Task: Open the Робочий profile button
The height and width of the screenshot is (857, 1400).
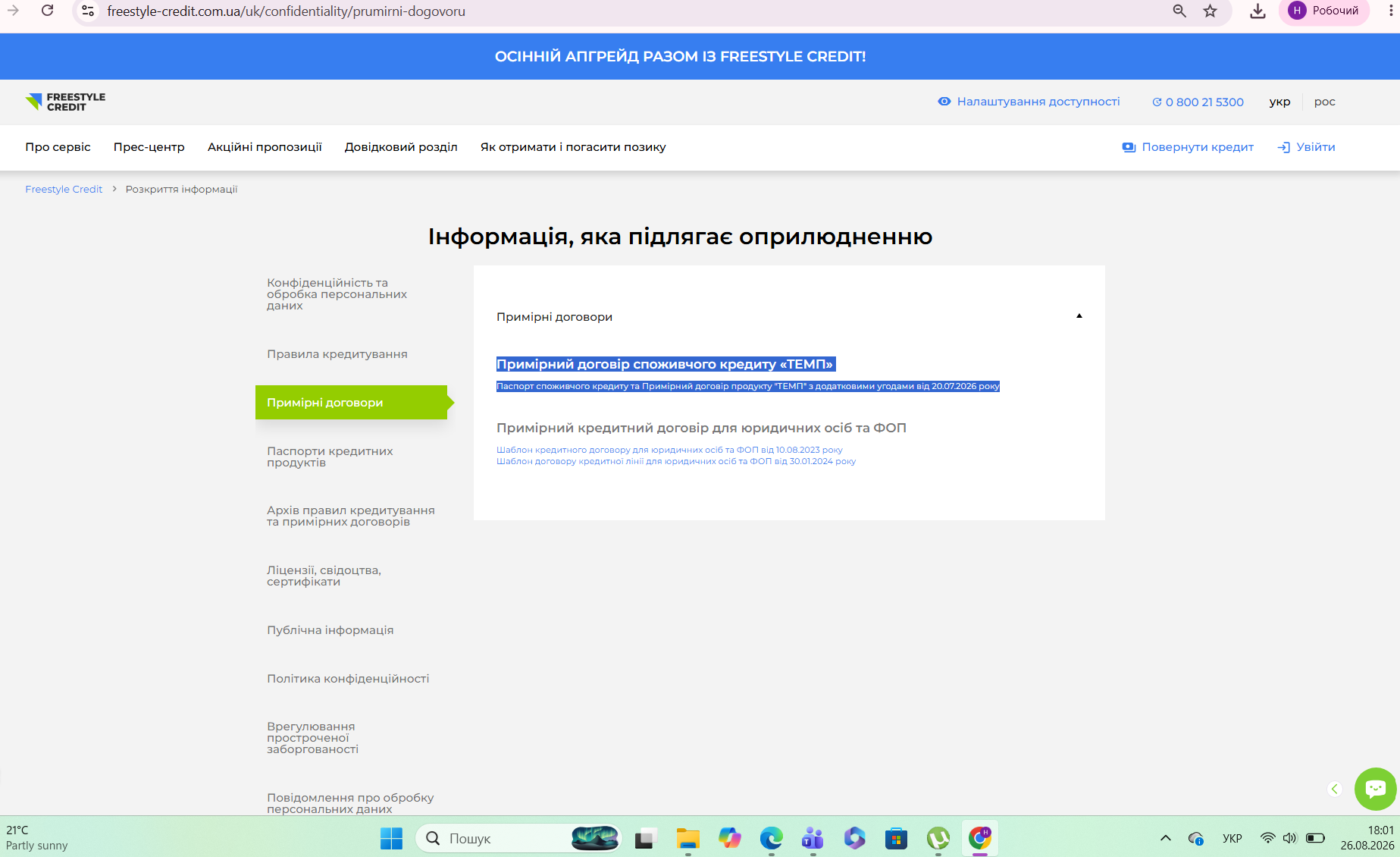Action: [1324, 11]
